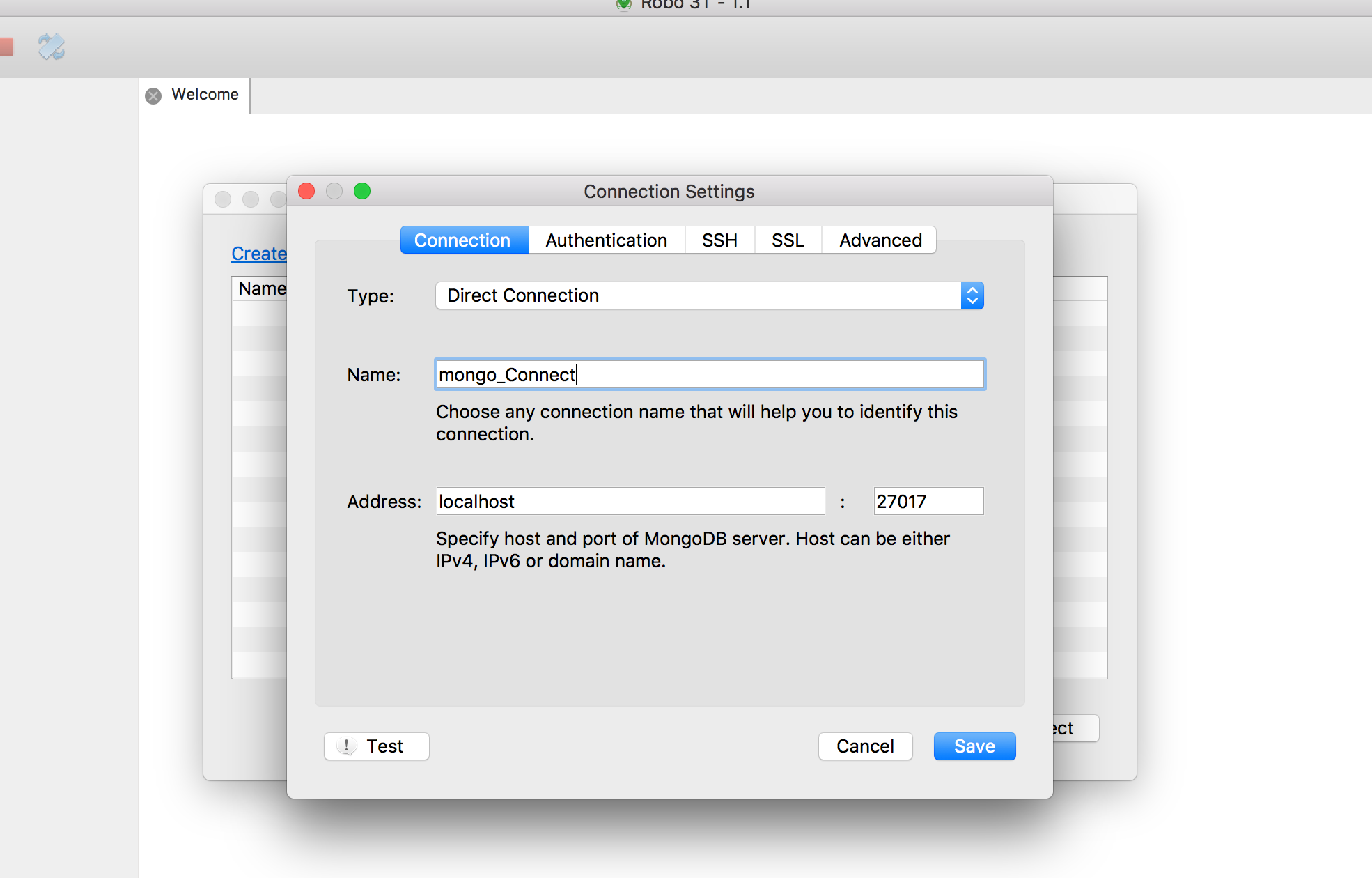
Task: Expand the Type dropdown arrow
Action: 972,295
